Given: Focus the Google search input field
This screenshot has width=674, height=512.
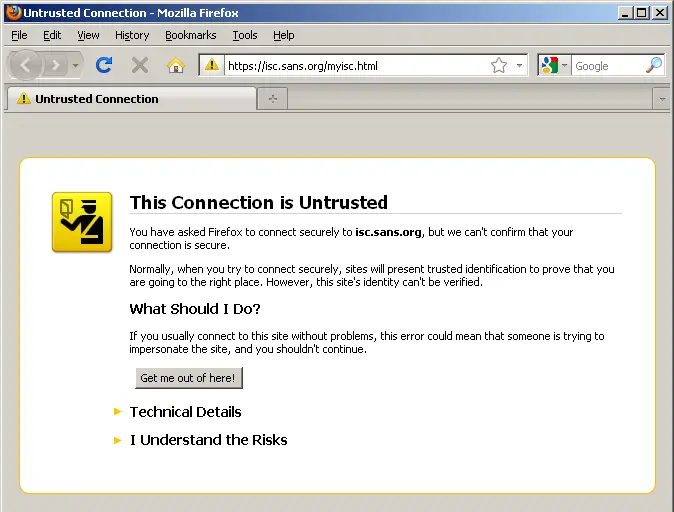Looking at the screenshot, I should click(608, 65).
